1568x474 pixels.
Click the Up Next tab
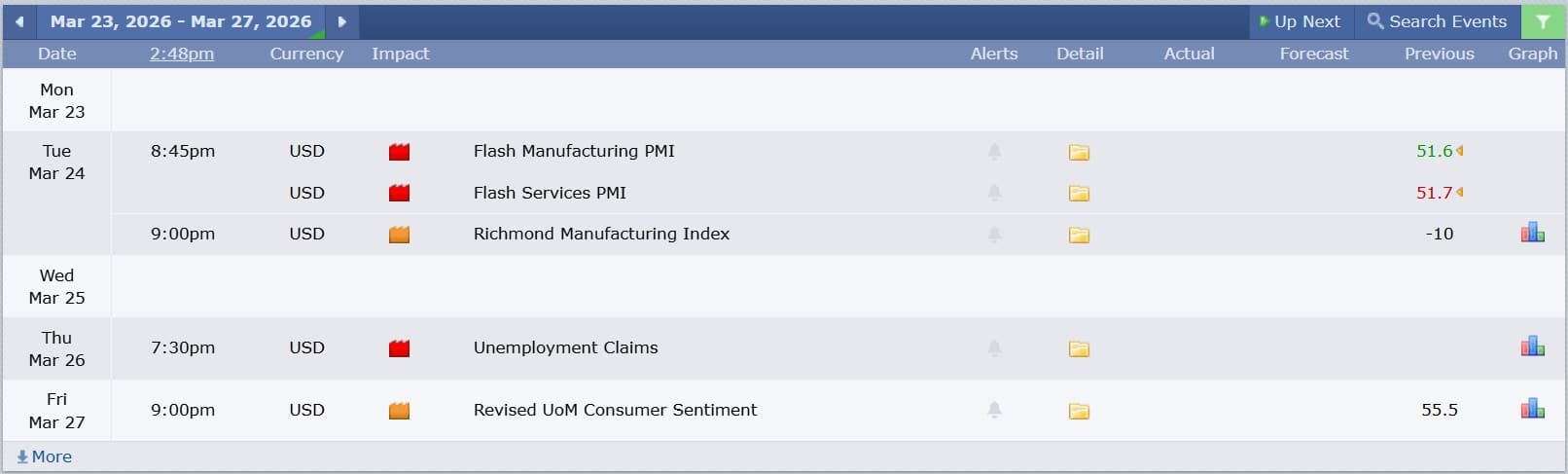coord(1300,21)
